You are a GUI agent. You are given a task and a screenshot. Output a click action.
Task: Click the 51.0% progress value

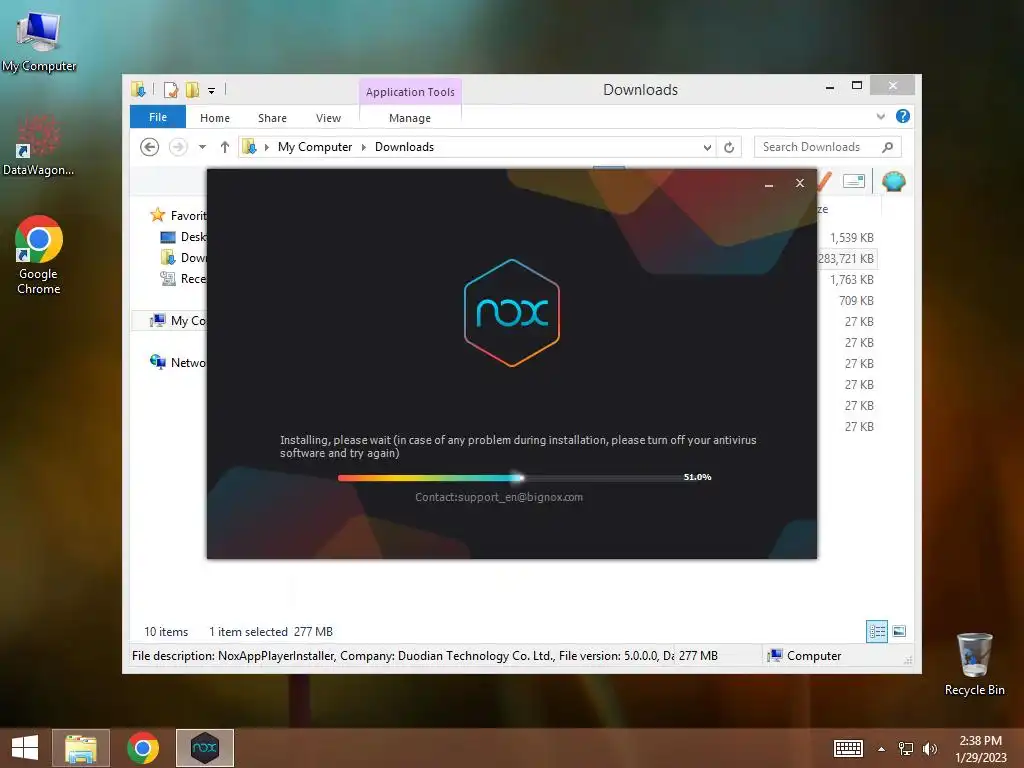point(697,477)
